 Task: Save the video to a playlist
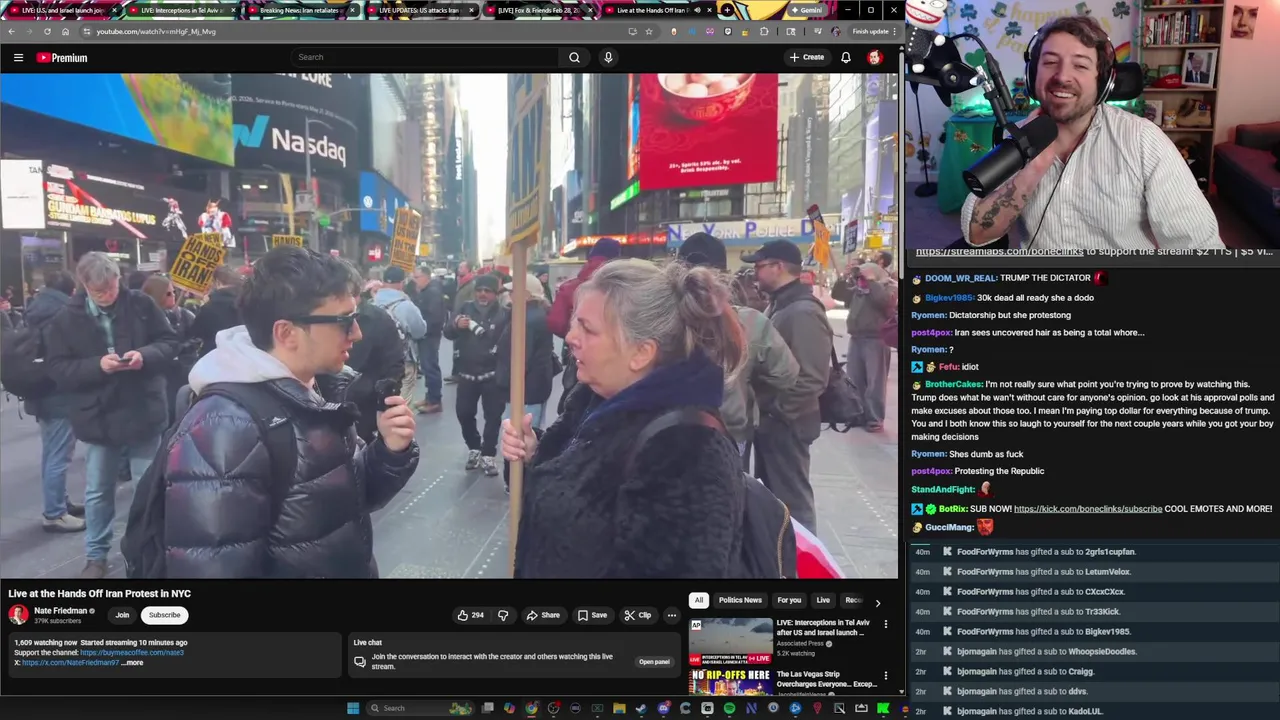pyautogui.click(x=592, y=615)
